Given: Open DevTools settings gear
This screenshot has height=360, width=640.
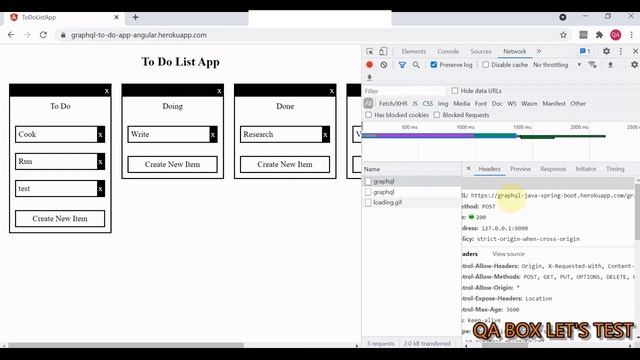Looking at the screenshot, I should 606,51.
